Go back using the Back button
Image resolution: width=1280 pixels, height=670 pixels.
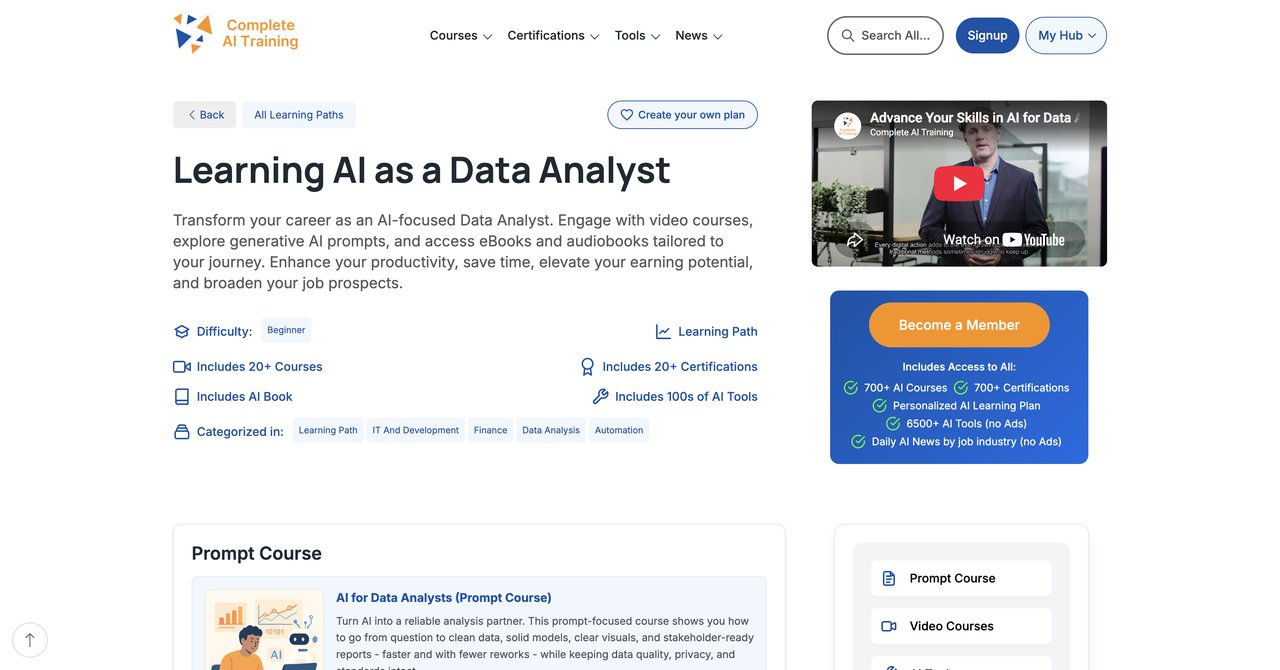click(205, 115)
